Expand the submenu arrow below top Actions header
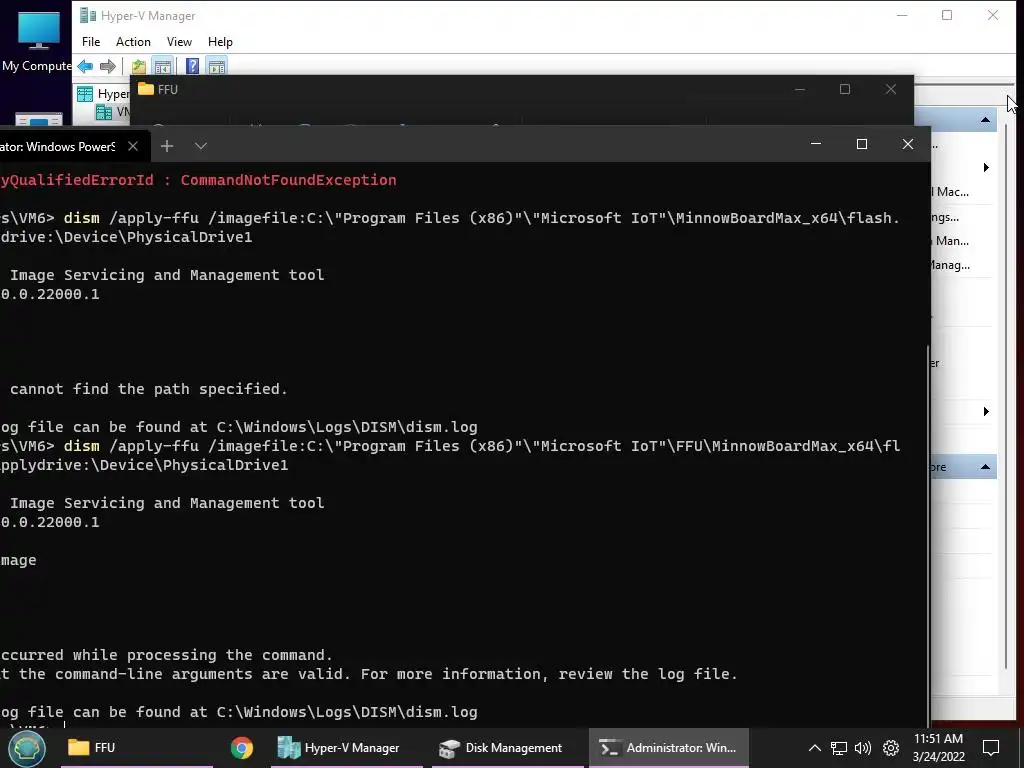 [x=986, y=168]
